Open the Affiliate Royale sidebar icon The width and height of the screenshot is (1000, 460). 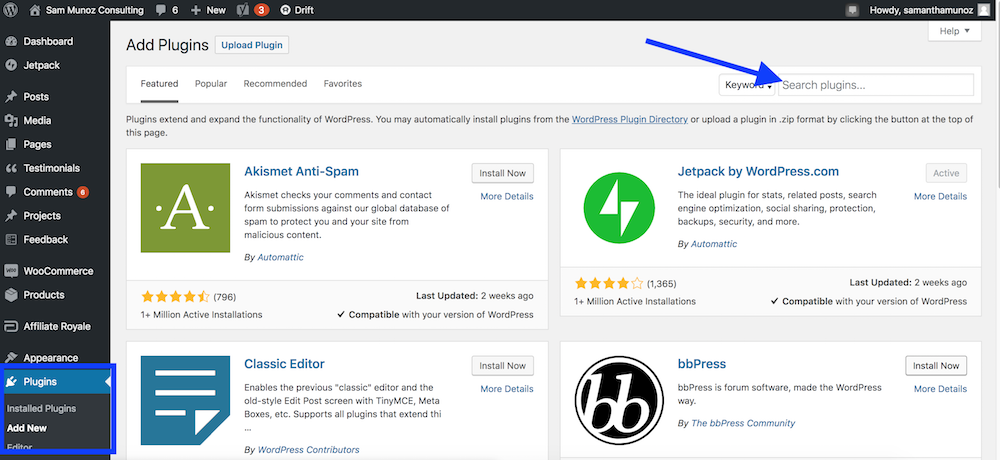pyautogui.click(x=11, y=326)
